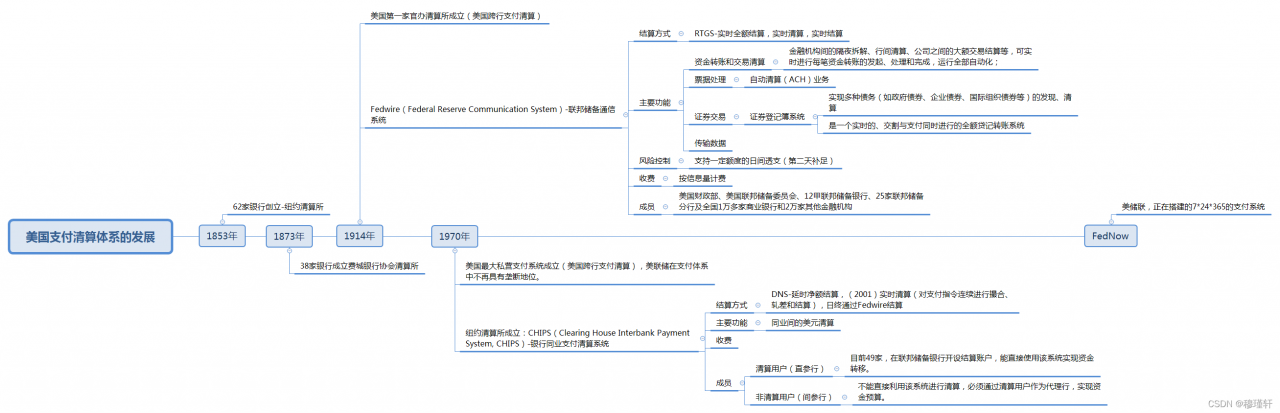This screenshot has height=413, width=1280.
Task: Select the 目前49家 description node
Action: click(x=971, y=363)
